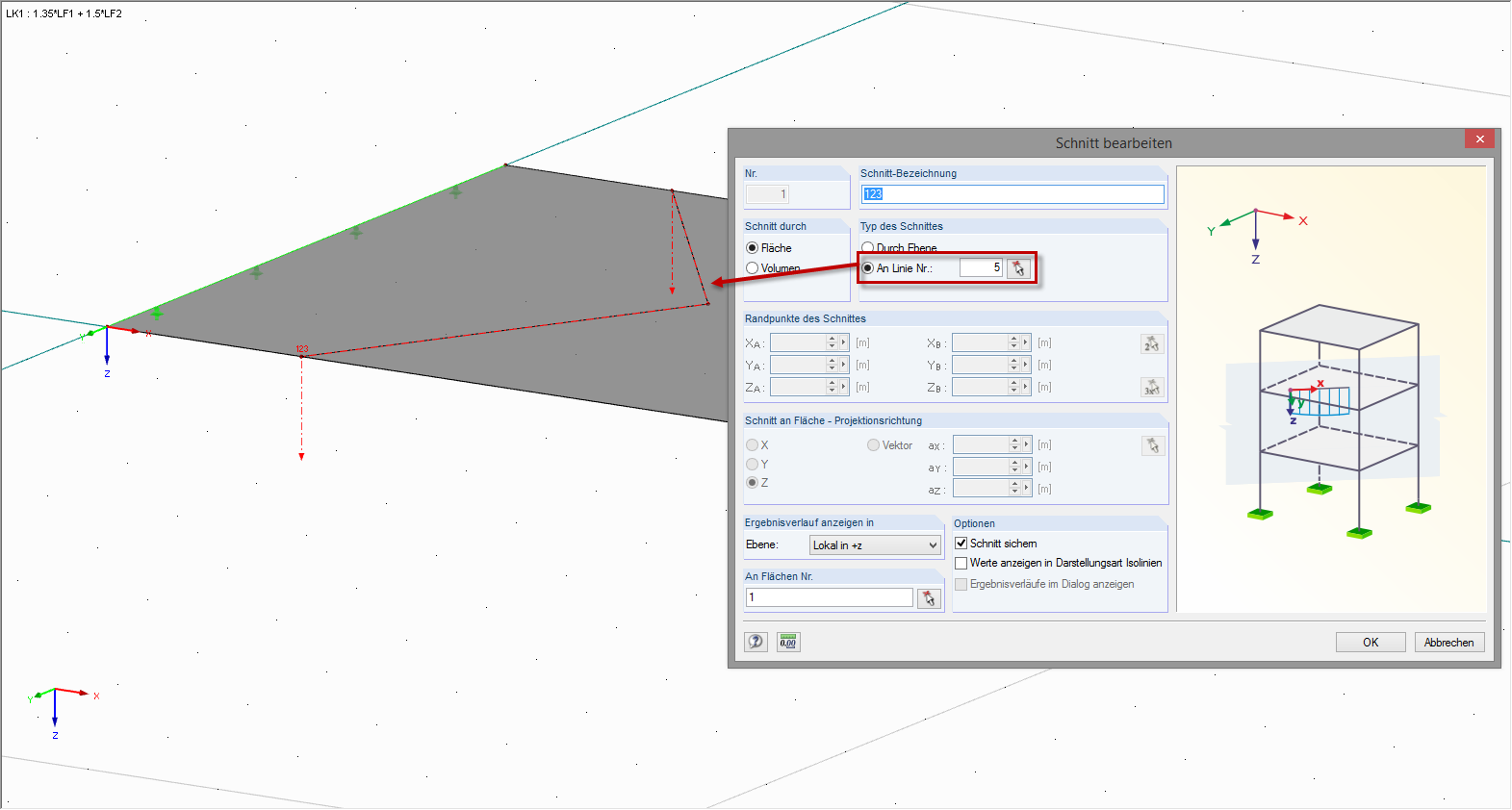Choose the An Linie Nr. option
The width and height of the screenshot is (1512, 810).
868,268
